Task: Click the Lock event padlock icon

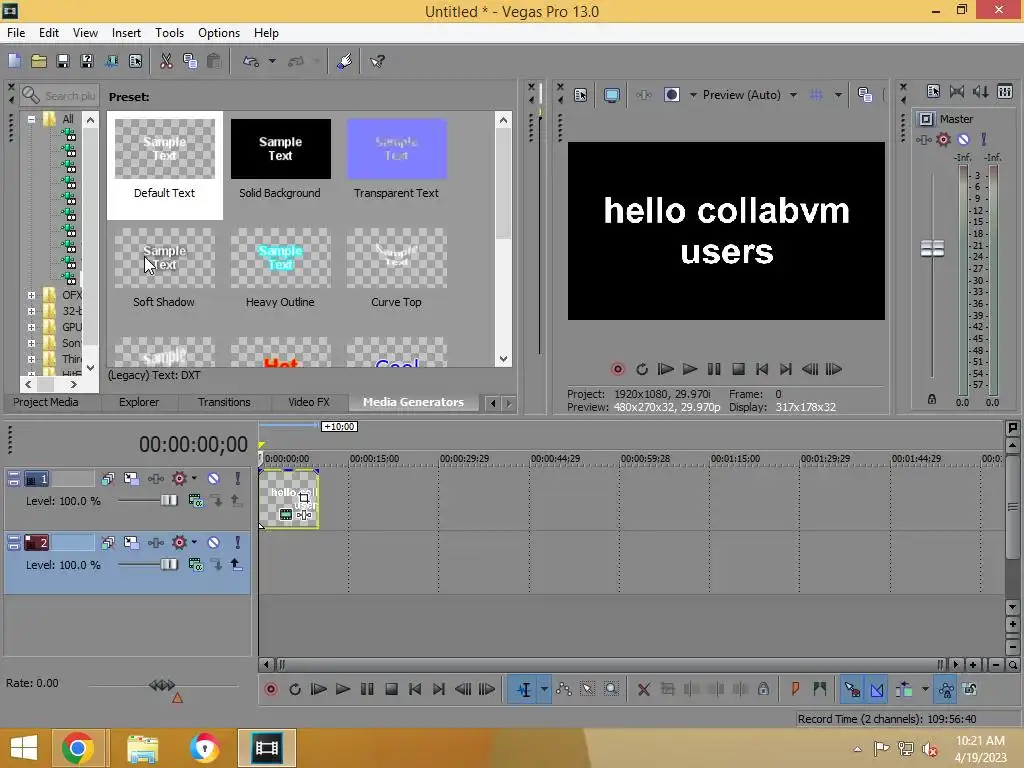Action: click(x=763, y=689)
